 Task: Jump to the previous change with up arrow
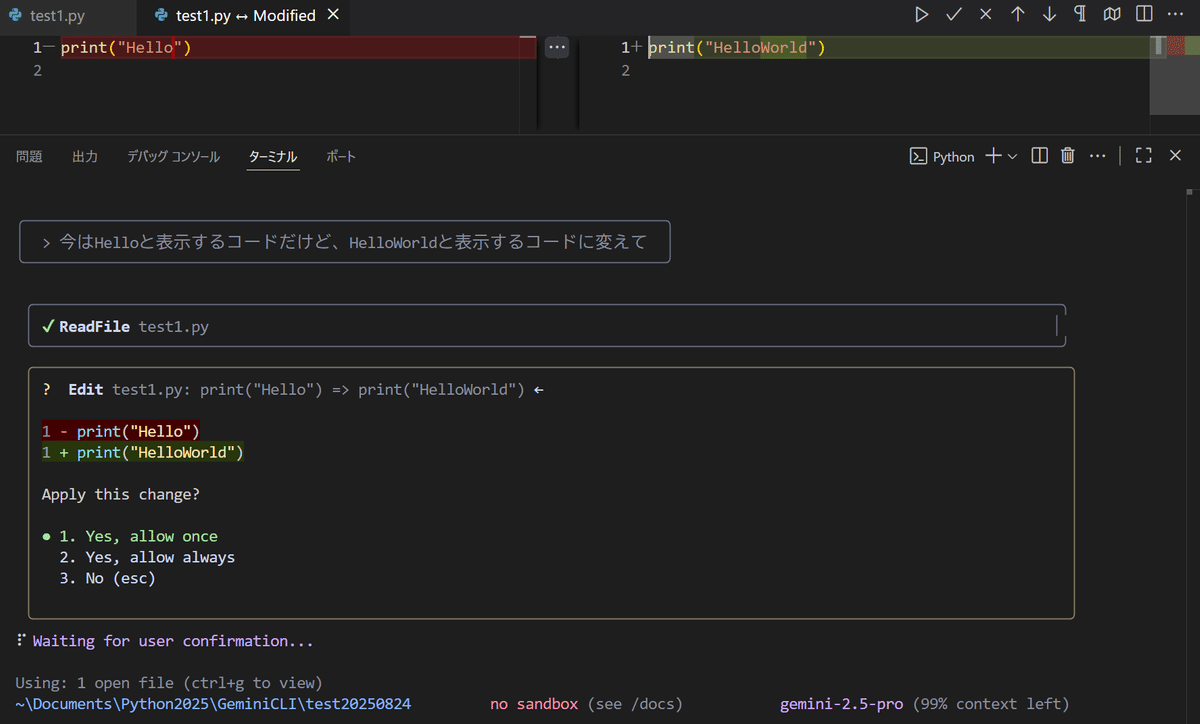(1017, 14)
